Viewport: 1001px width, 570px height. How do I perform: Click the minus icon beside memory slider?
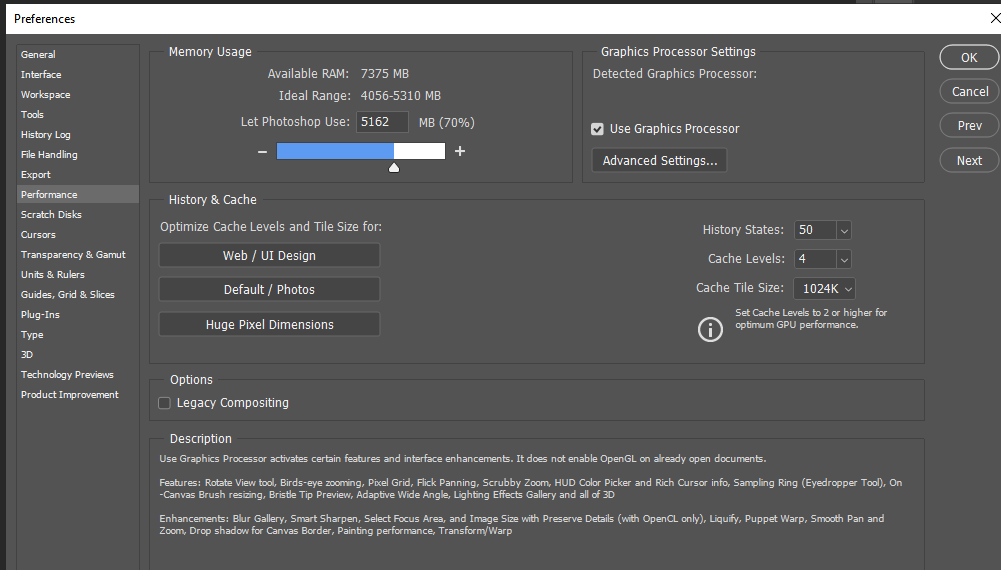click(262, 152)
